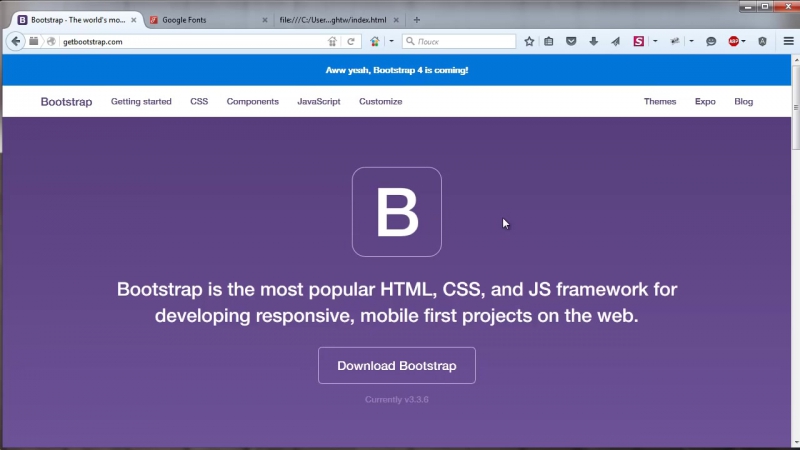800x450 pixels.
Task: Click the red S extension icon
Action: click(638, 41)
